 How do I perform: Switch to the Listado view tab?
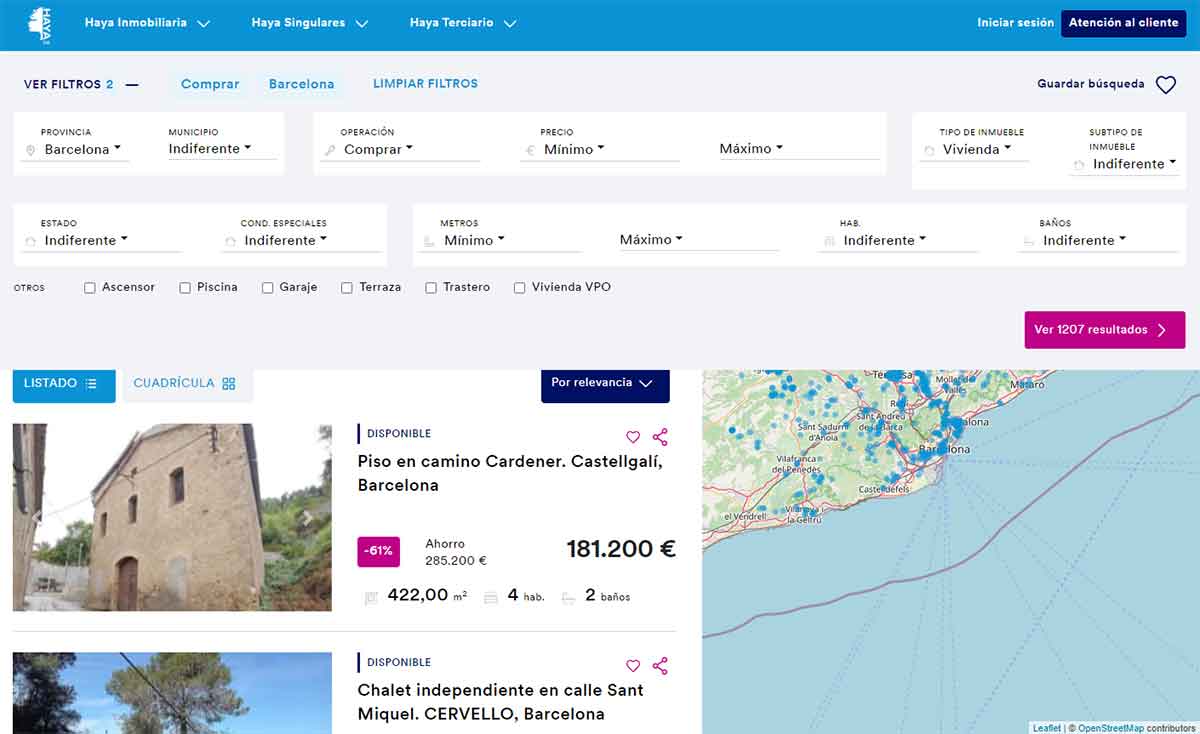pyautogui.click(x=63, y=383)
